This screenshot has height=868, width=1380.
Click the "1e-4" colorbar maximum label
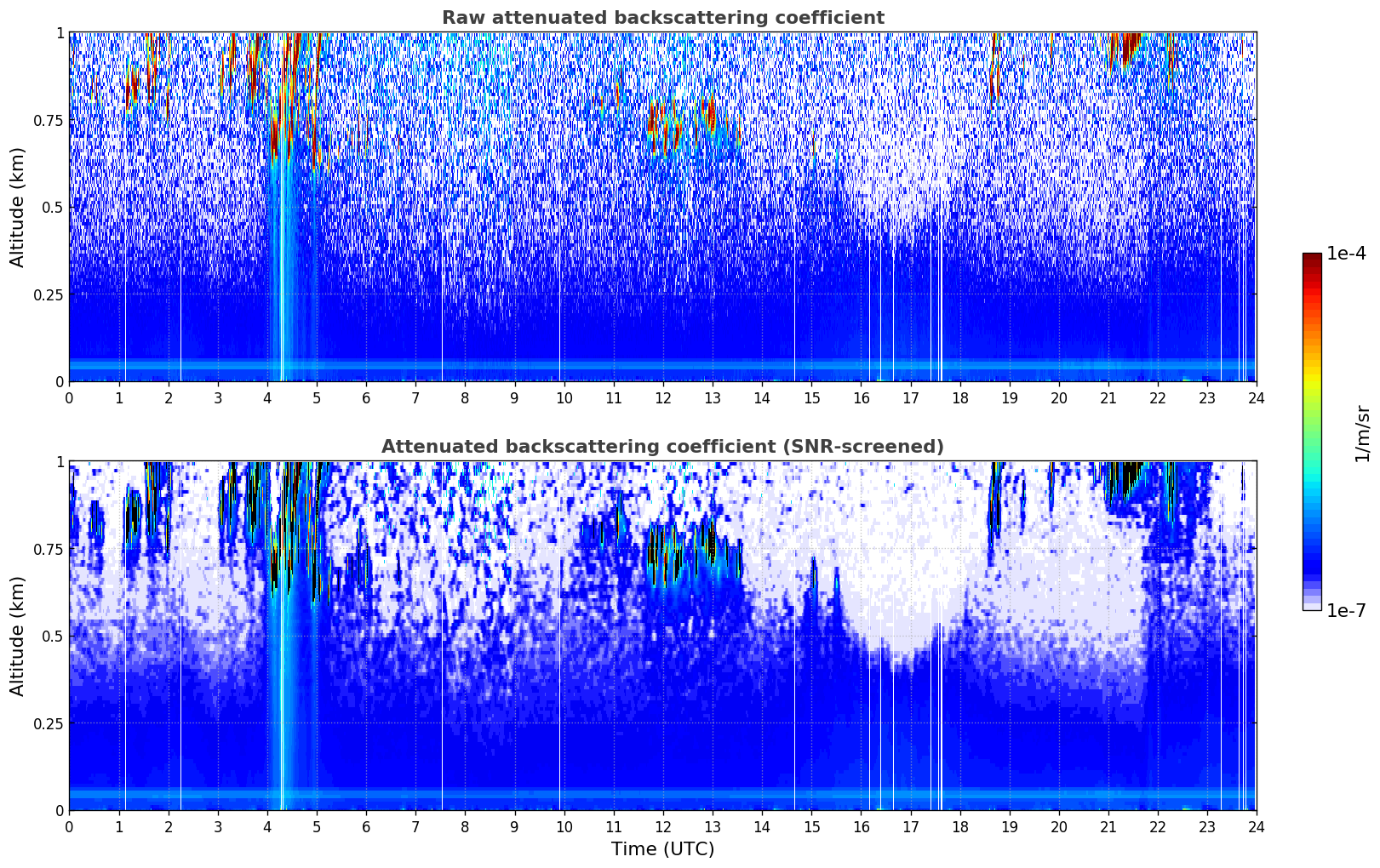click(x=1346, y=254)
